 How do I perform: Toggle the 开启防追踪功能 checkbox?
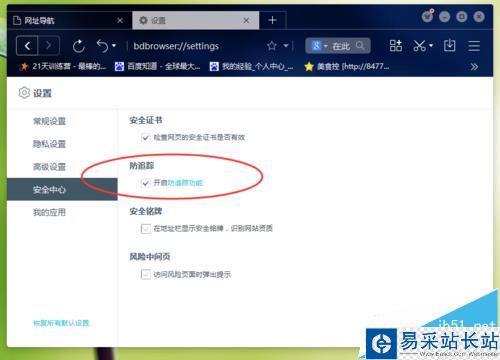145,183
